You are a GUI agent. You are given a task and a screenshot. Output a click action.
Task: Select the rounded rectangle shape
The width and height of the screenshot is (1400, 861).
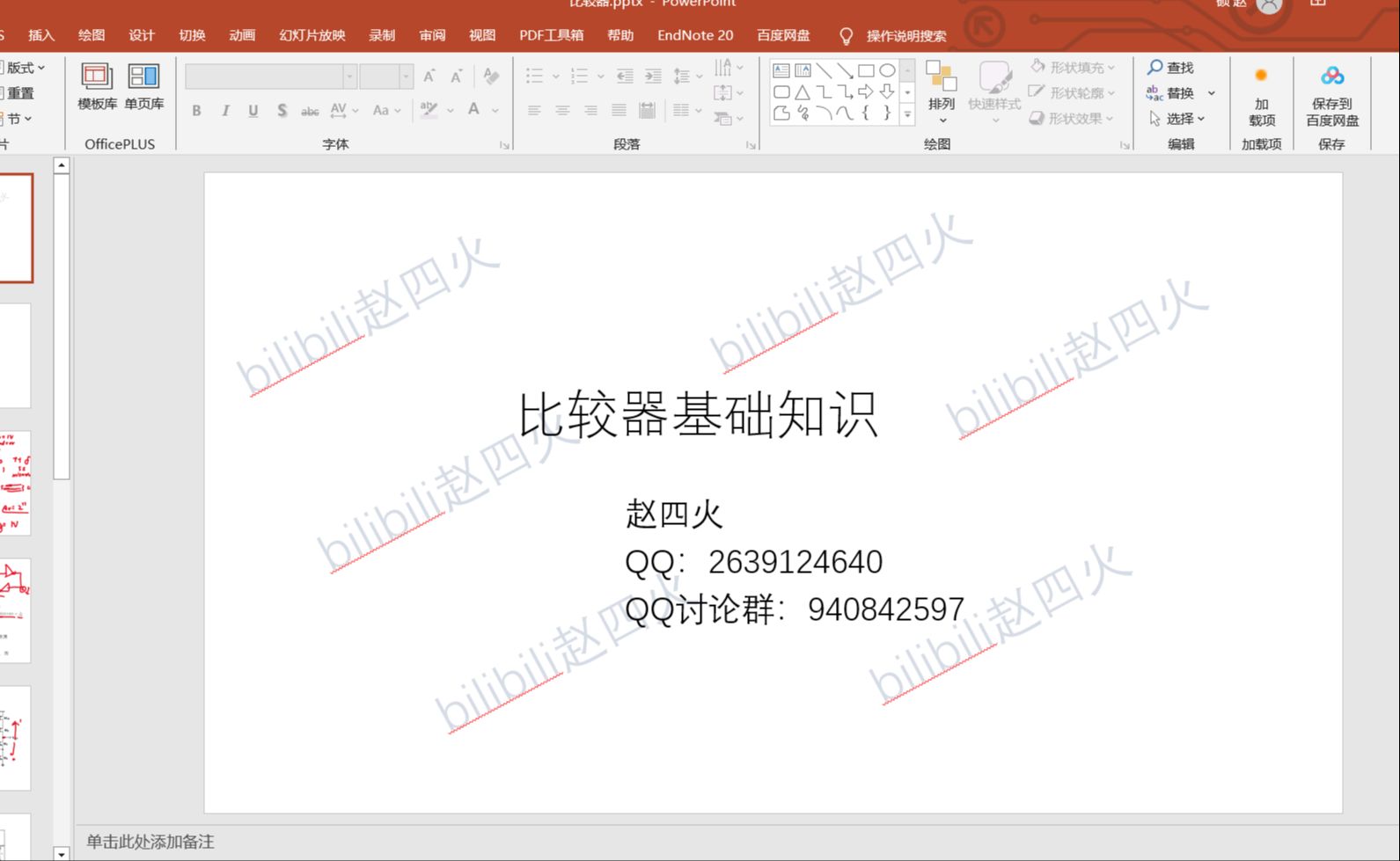pyautogui.click(x=781, y=91)
